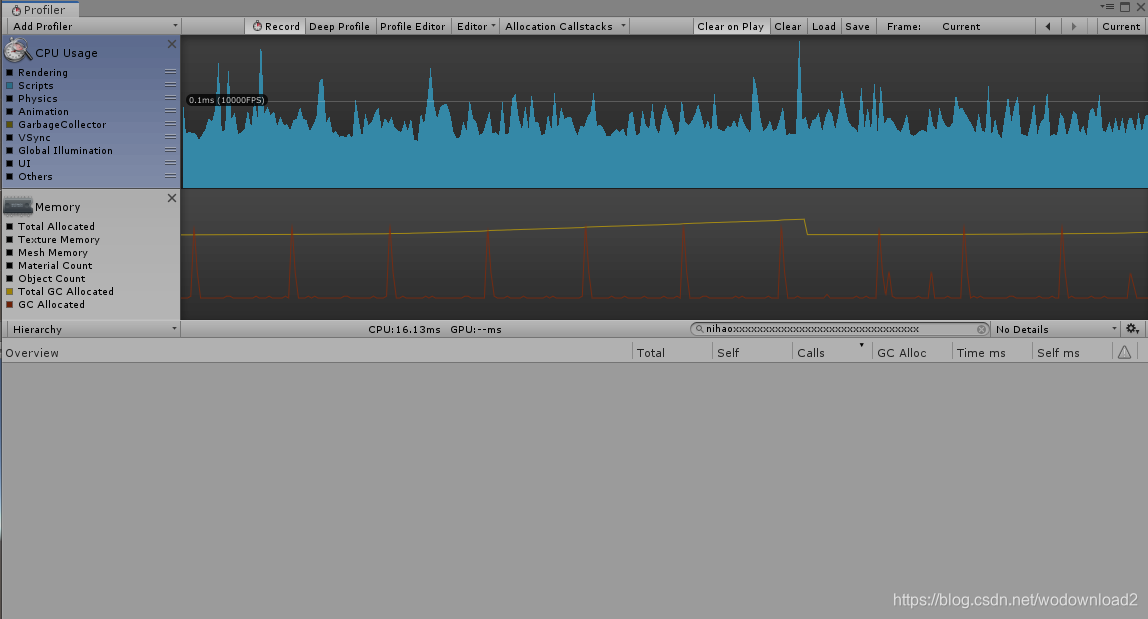Open the Profiler window options menu
1148x619 pixels.
coord(1107,7)
